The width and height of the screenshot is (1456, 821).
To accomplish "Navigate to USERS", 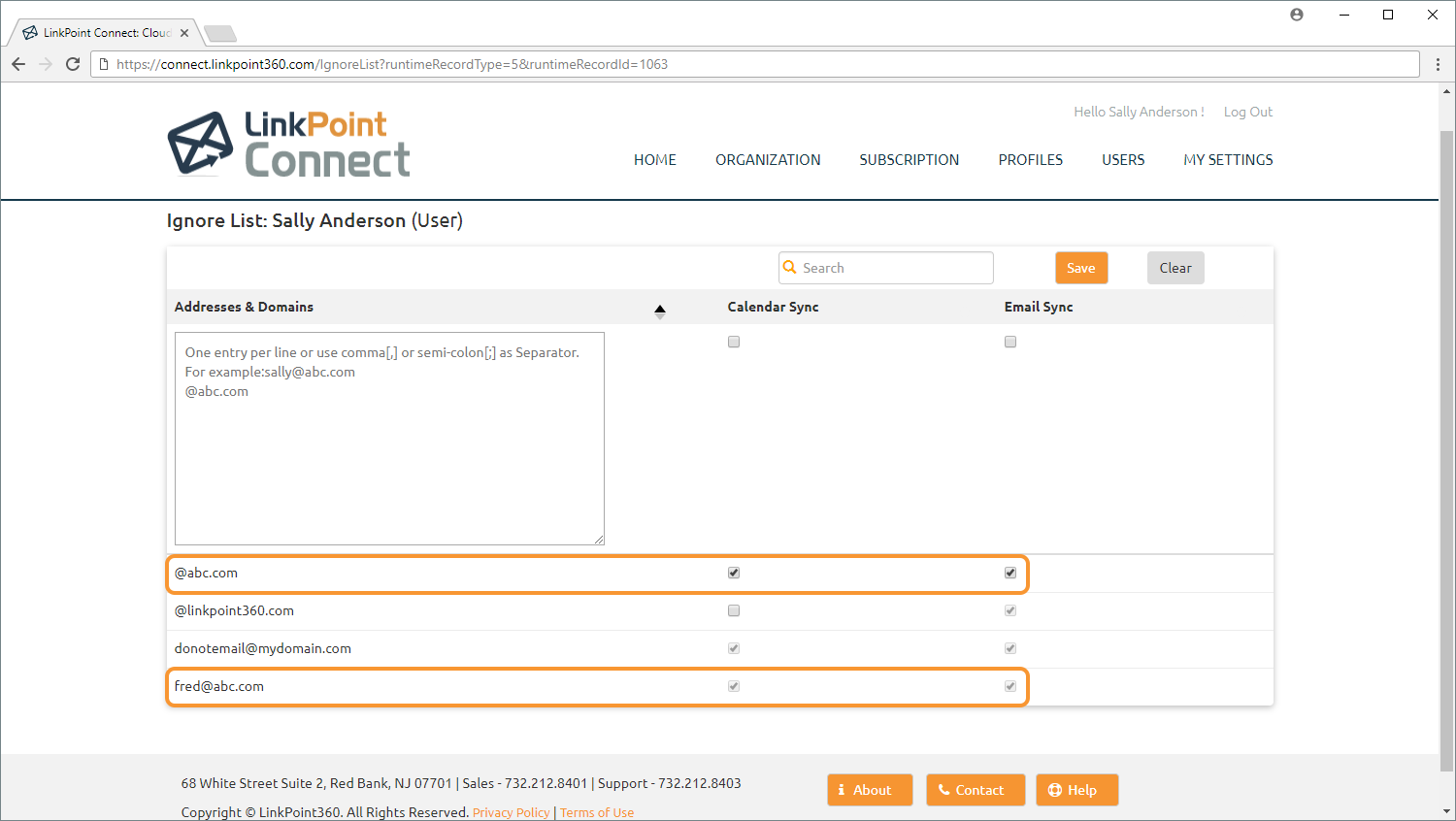I will coord(1123,160).
